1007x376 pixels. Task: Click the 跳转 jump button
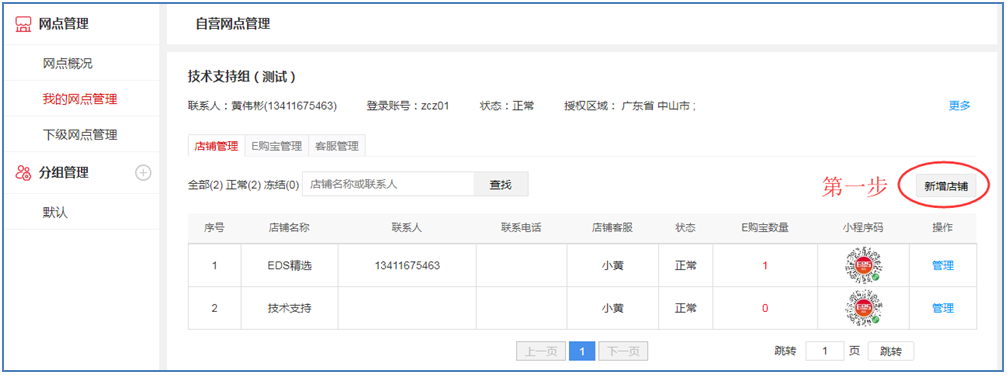891,351
